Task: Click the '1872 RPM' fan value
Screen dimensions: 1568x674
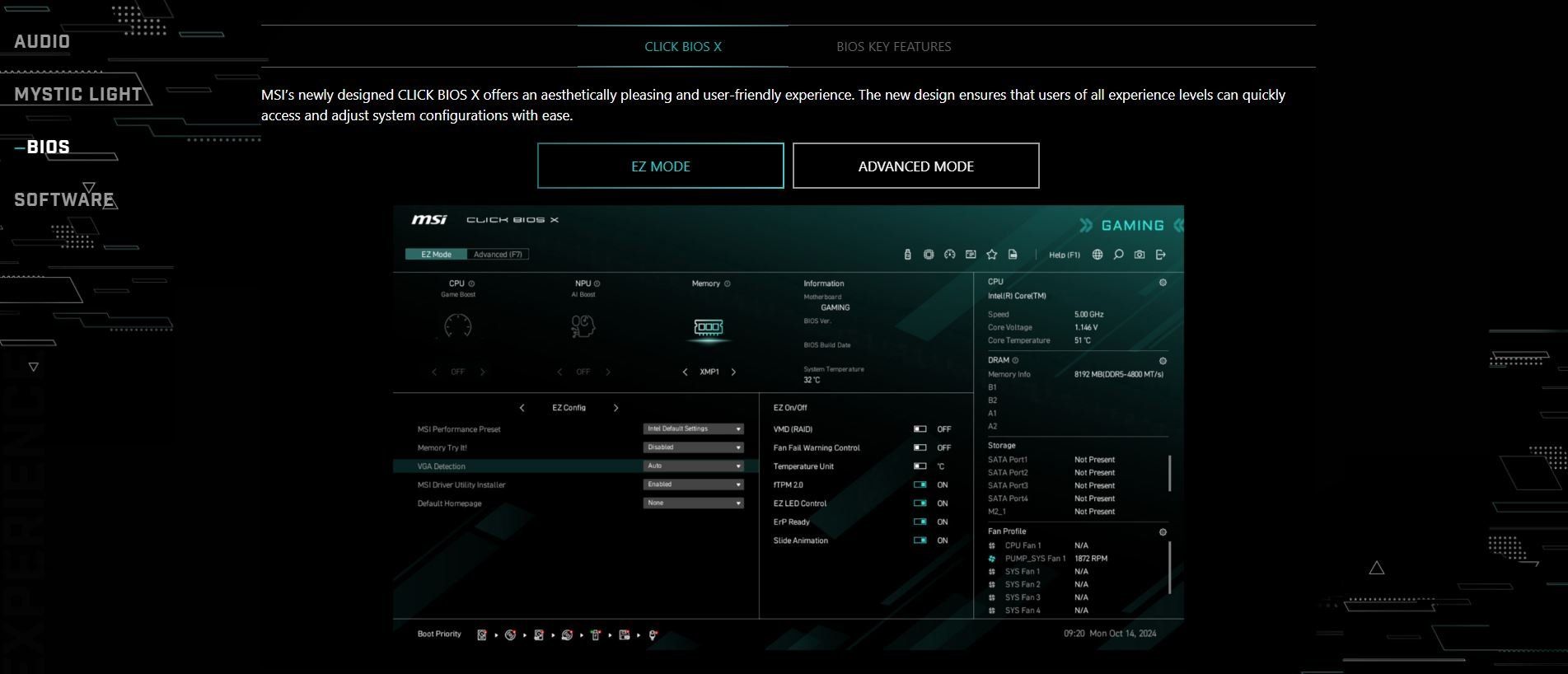Action: (1091, 559)
